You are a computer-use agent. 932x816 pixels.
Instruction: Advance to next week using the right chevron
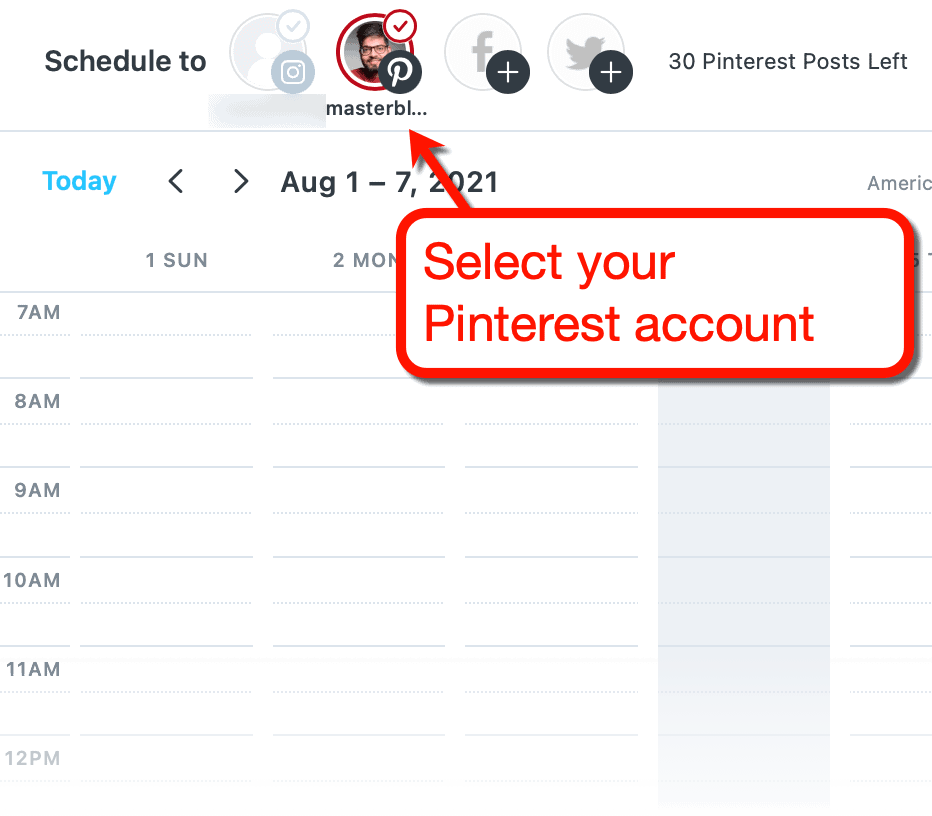[x=240, y=182]
